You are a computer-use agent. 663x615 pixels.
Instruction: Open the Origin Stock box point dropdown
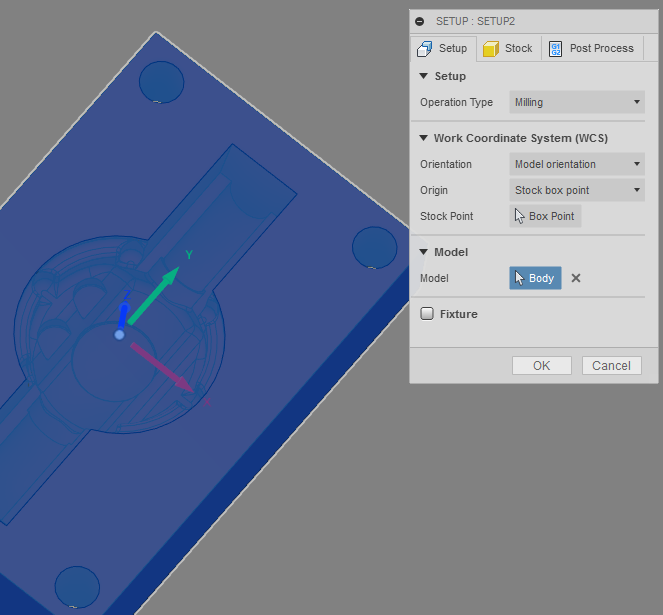577,190
